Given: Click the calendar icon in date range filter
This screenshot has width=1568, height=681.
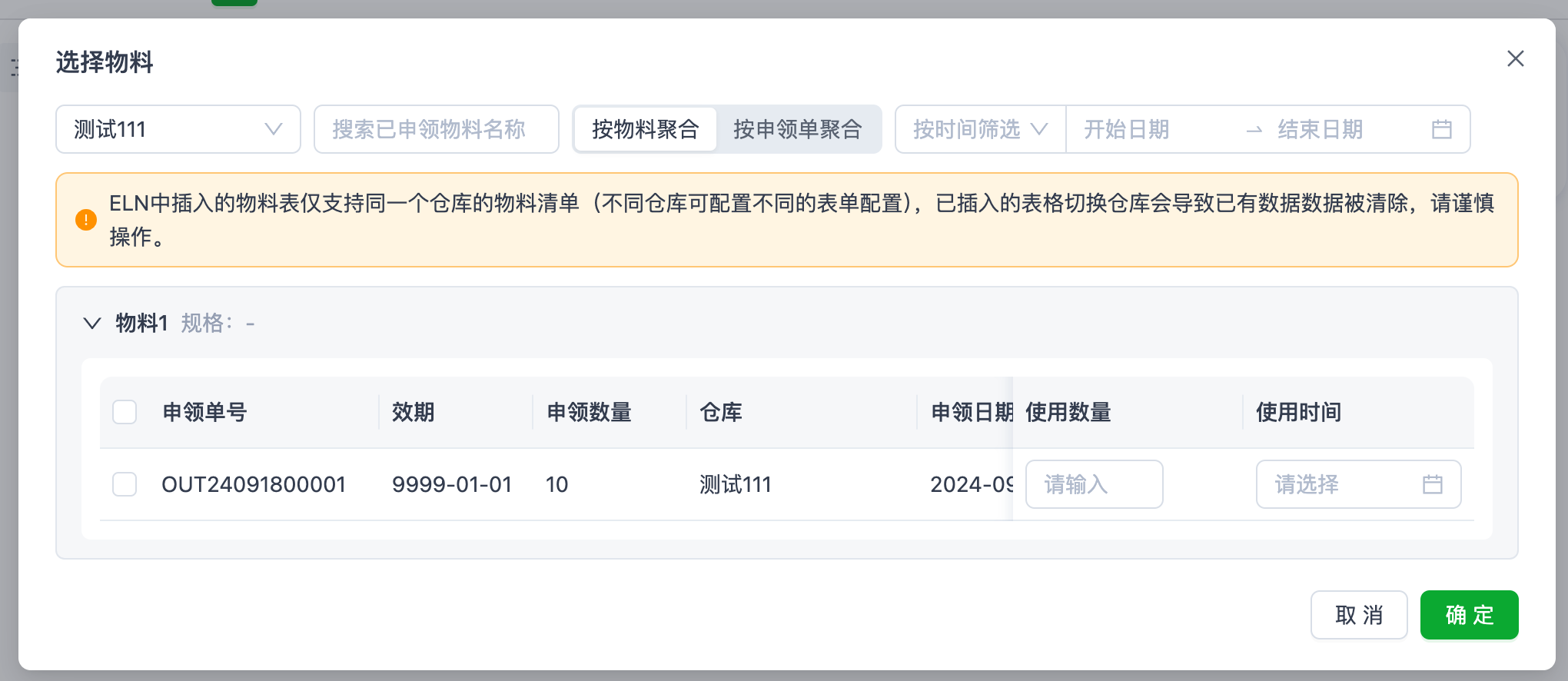Looking at the screenshot, I should (1441, 129).
